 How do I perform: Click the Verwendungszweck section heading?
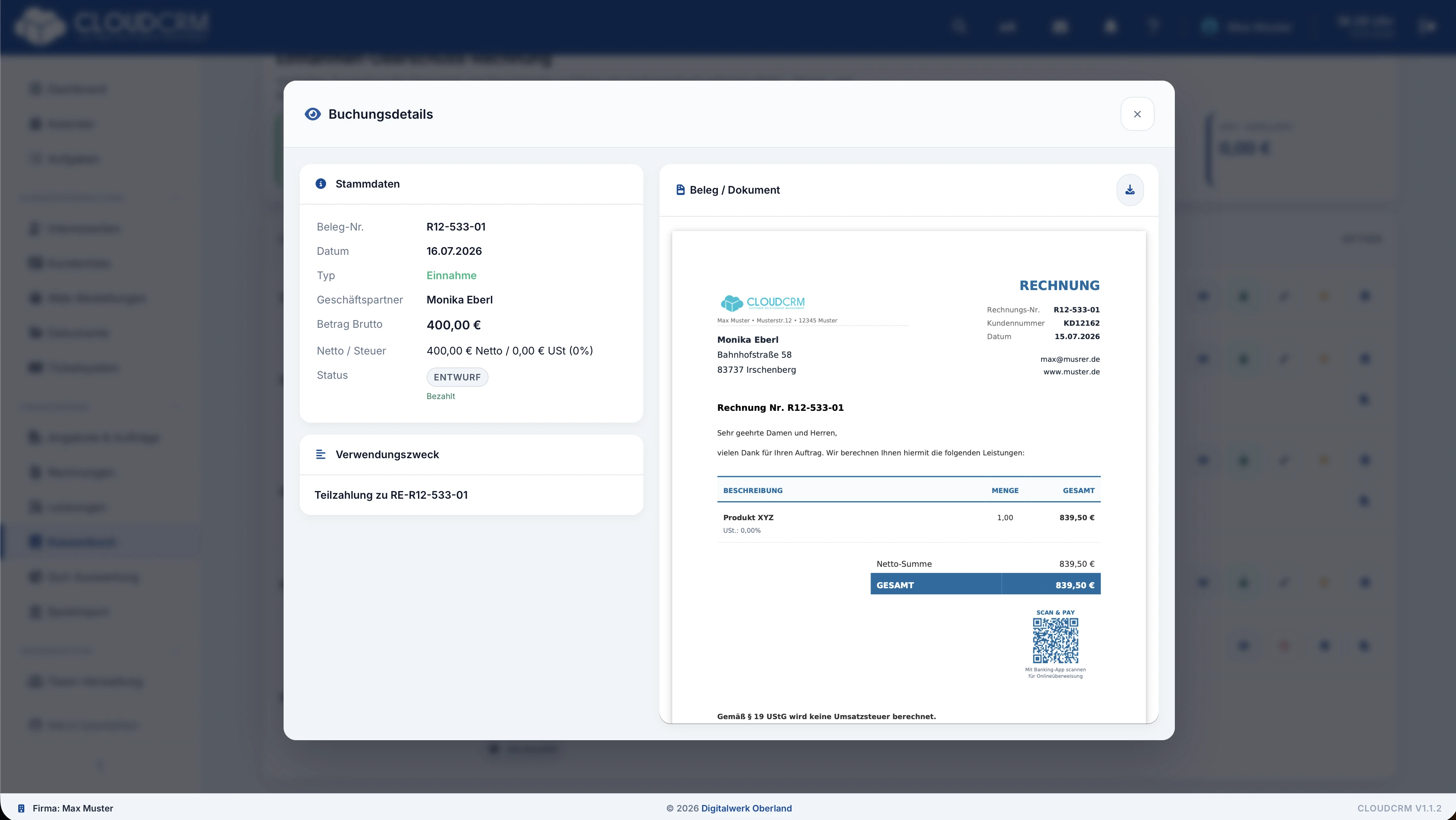(386, 454)
